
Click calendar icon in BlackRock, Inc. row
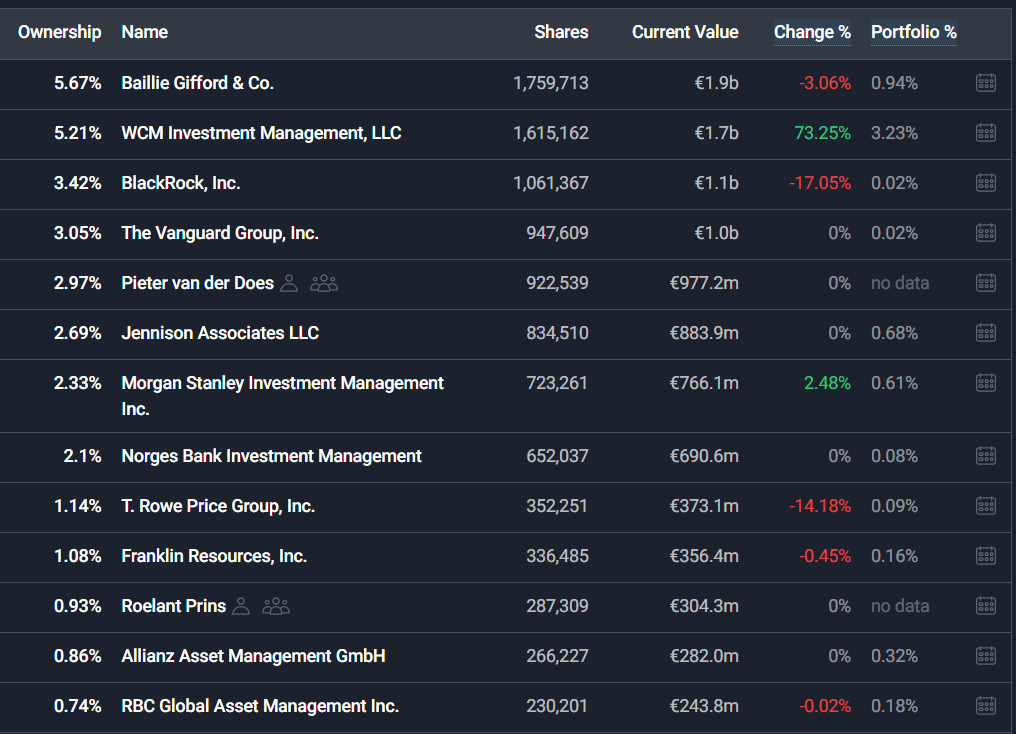tap(986, 183)
